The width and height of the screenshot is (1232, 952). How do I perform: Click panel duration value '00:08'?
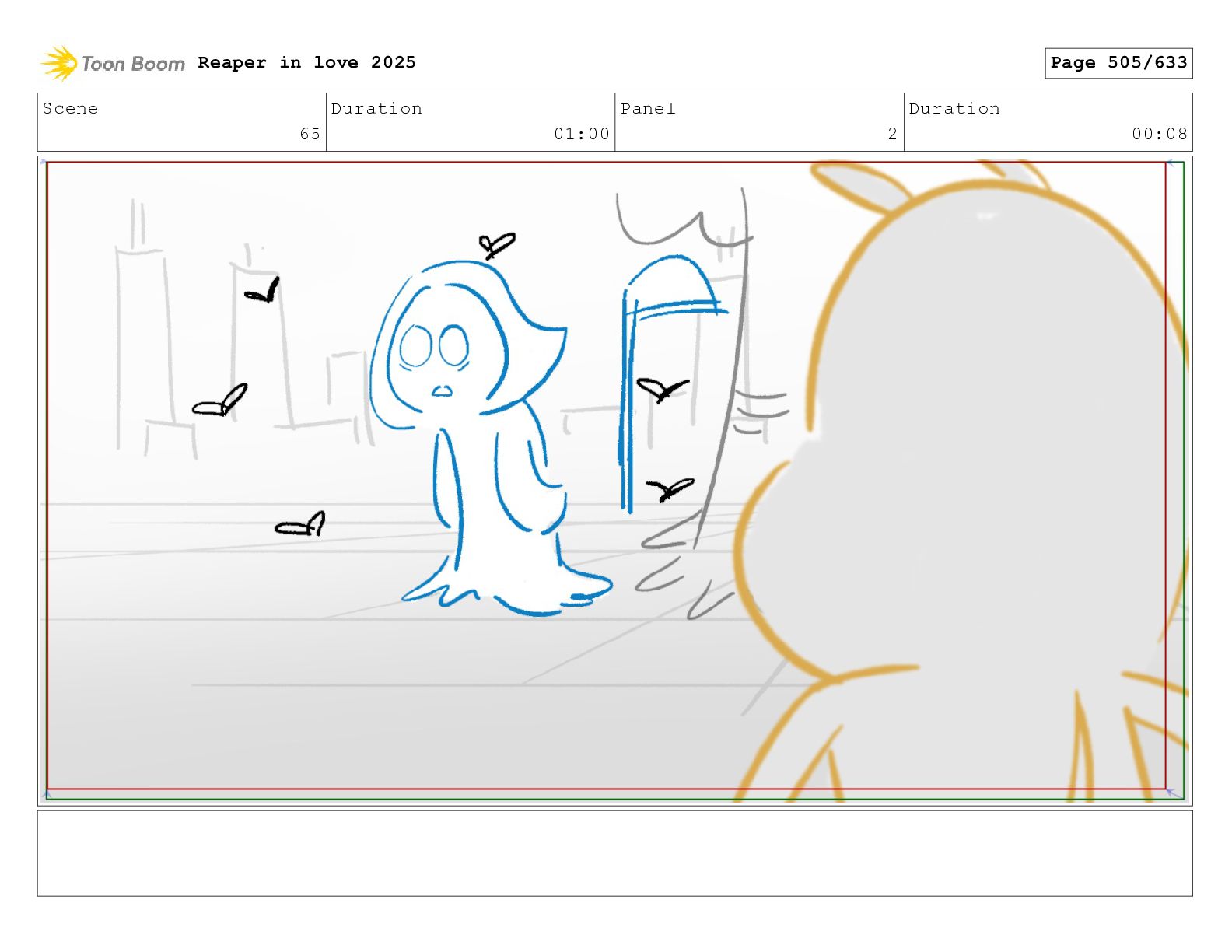(x=1160, y=134)
